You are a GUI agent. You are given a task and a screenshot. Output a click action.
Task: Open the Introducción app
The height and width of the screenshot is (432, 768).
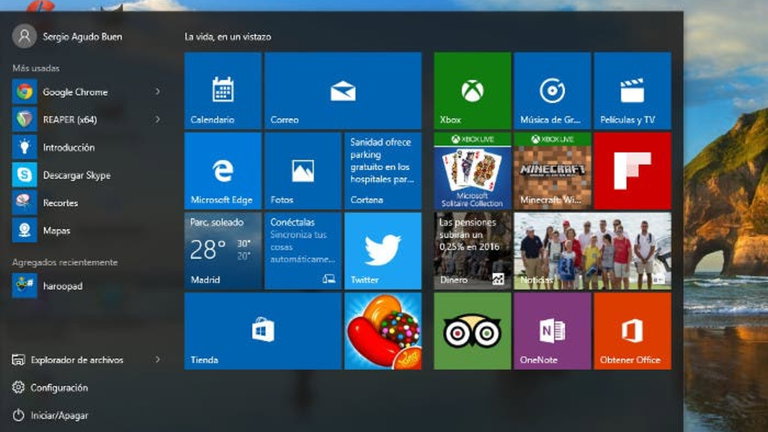pyautogui.click(x=69, y=147)
